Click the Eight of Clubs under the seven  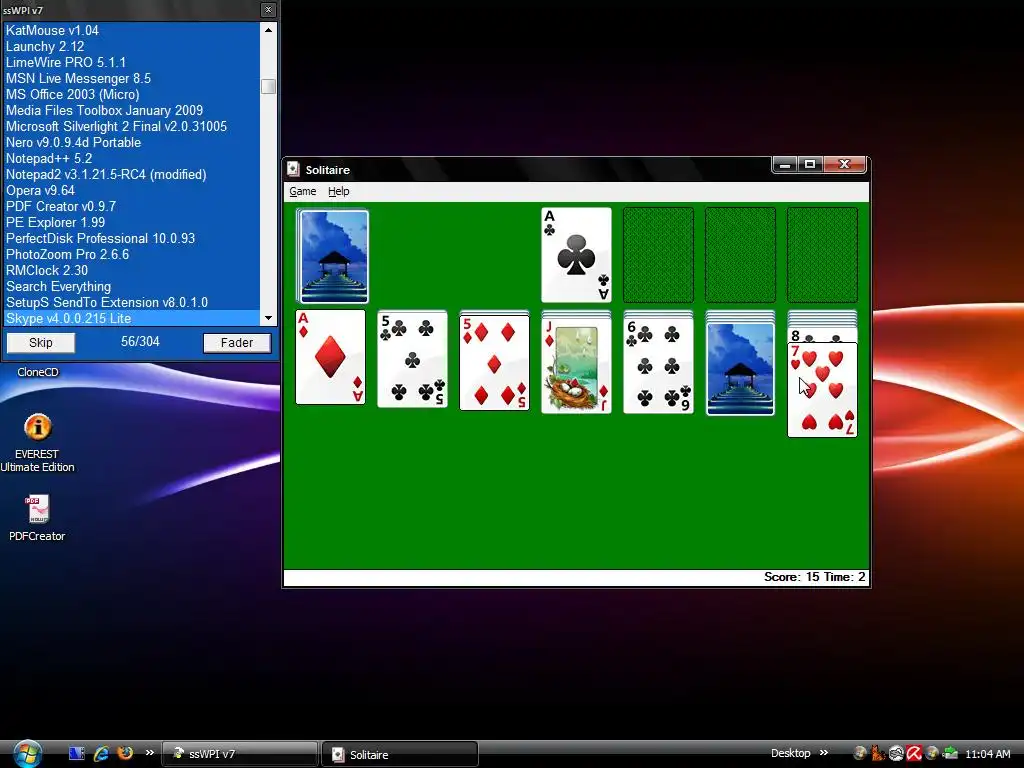pos(822,336)
